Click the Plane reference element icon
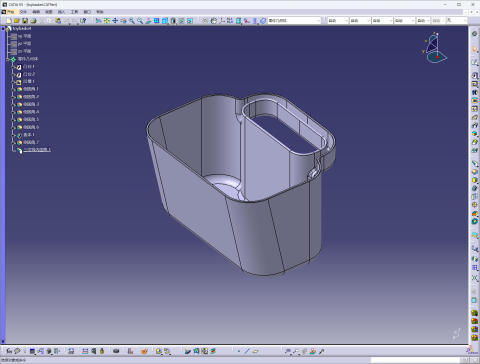 pyautogui.click(x=255, y=351)
